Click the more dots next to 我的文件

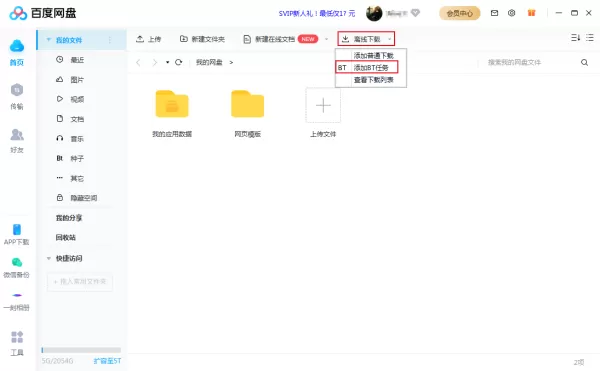click(x=110, y=40)
